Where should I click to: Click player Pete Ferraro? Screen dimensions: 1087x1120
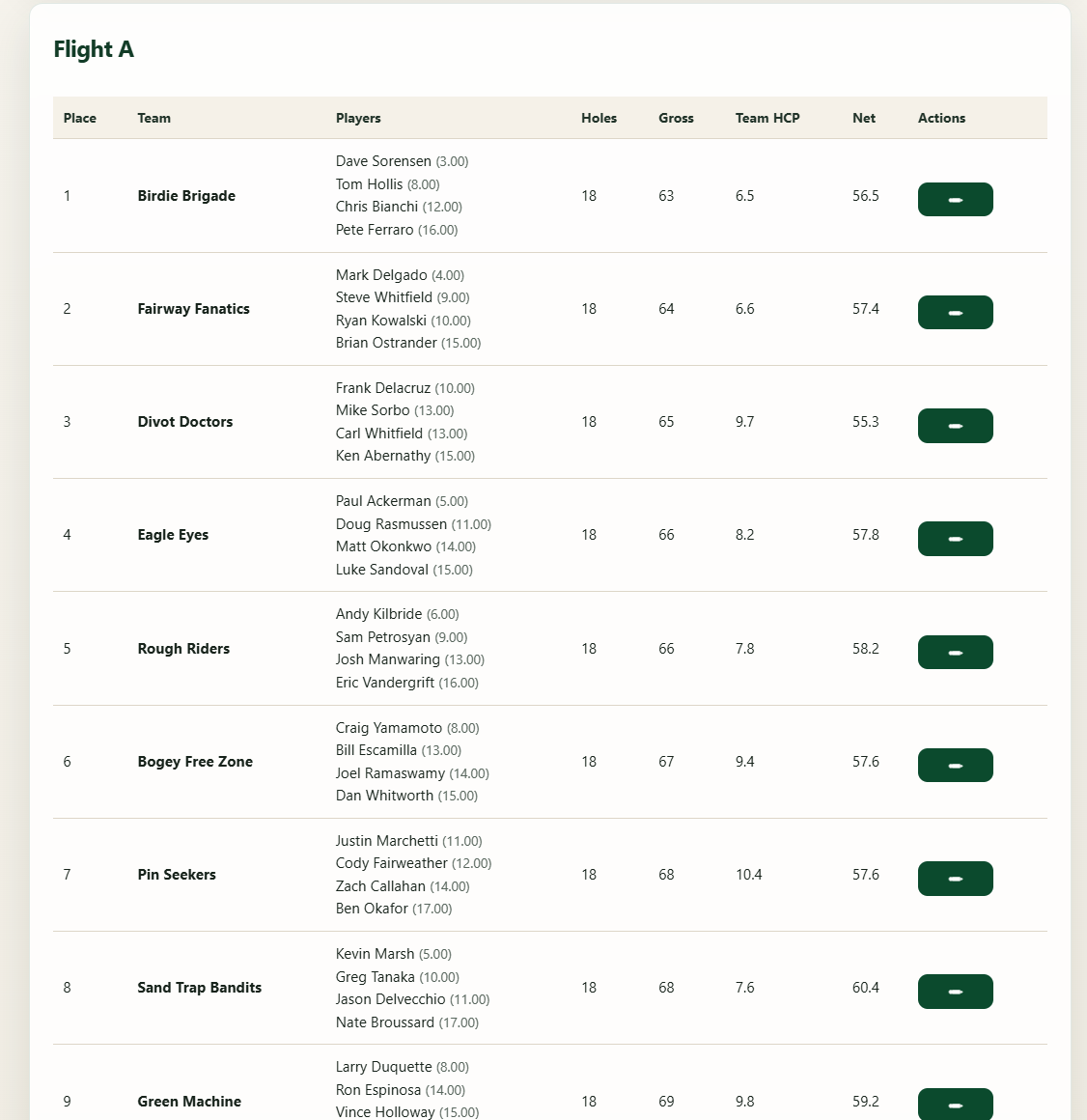click(x=375, y=230)
